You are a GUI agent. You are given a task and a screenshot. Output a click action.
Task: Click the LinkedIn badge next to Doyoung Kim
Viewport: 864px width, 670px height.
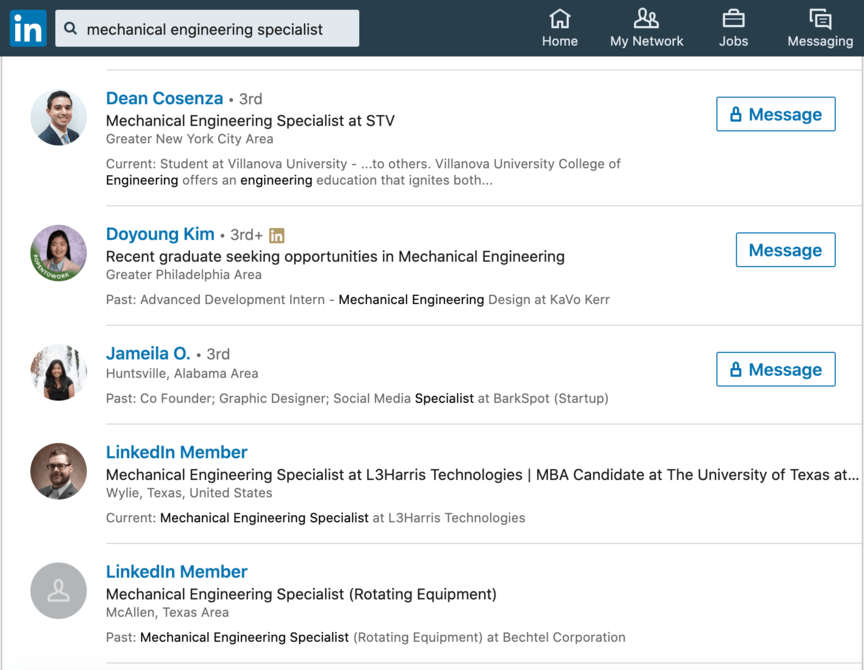click(x=276, y=233)
